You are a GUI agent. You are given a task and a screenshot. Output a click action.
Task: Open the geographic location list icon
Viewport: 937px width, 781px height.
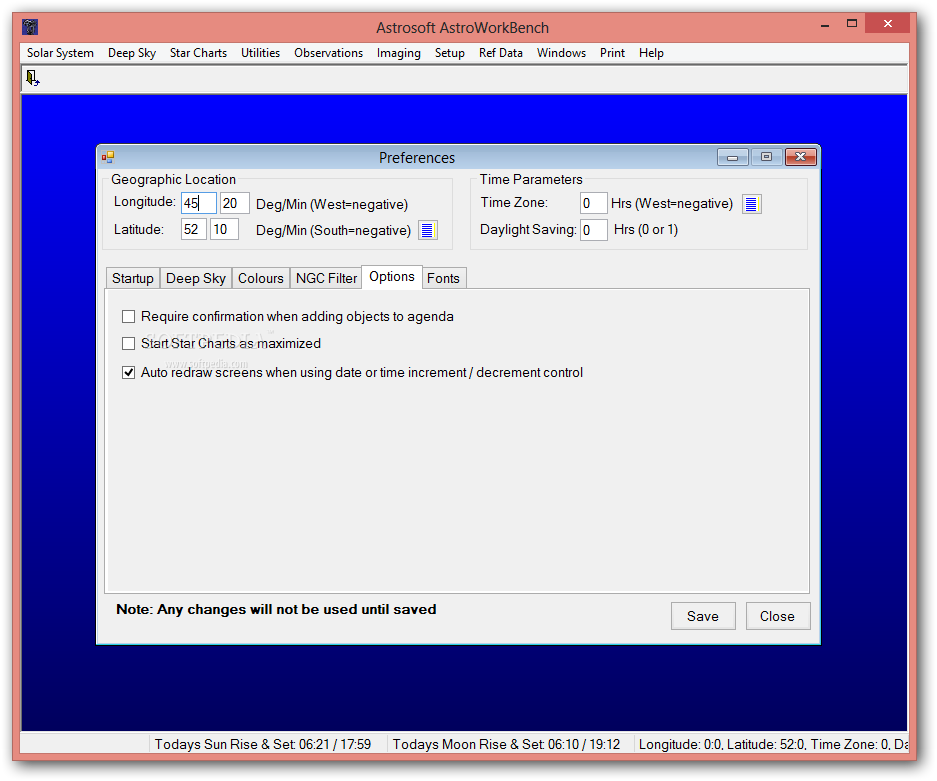pyautogui.click(x=427, y=230)
